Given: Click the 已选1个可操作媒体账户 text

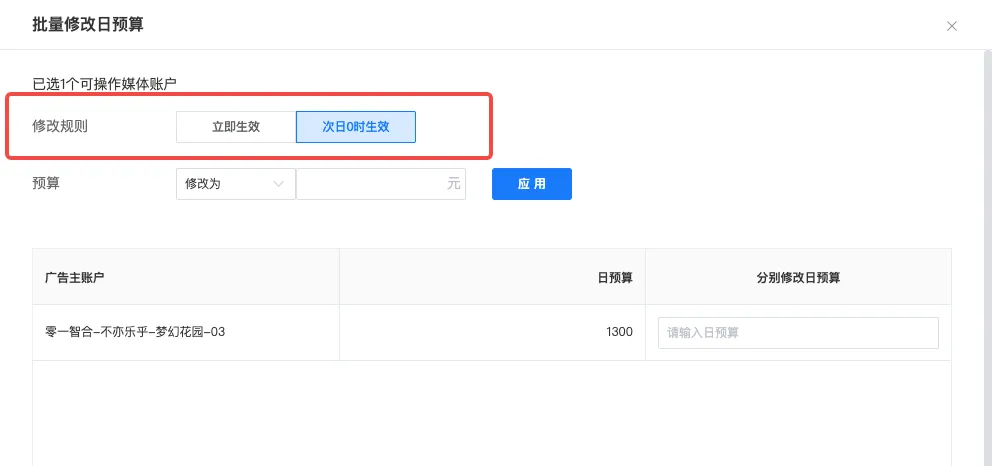Looking at the screenshot, I should 104,83.
